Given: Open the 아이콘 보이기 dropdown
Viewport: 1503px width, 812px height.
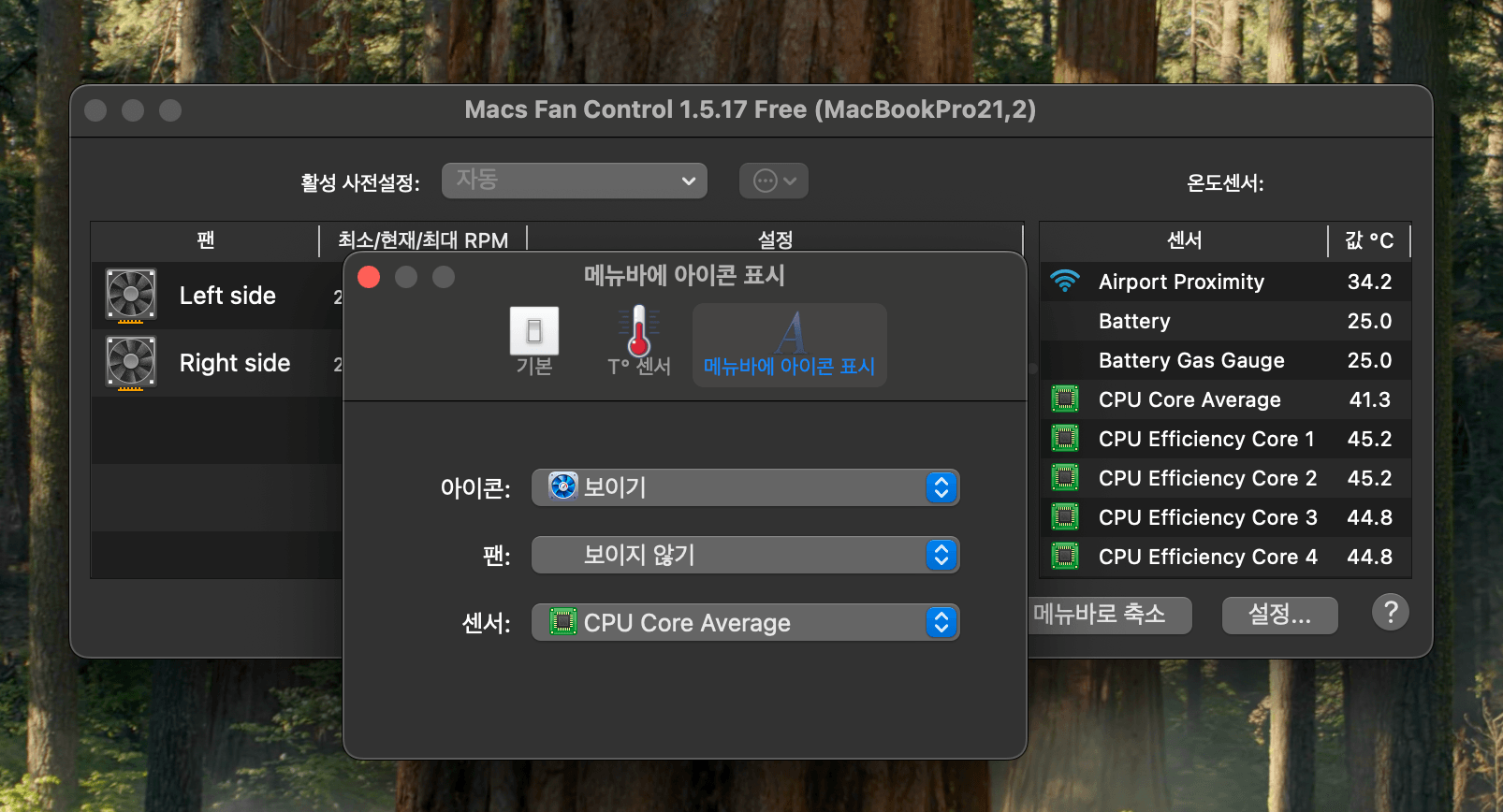Looking at the screenshot, I should 746,487.
